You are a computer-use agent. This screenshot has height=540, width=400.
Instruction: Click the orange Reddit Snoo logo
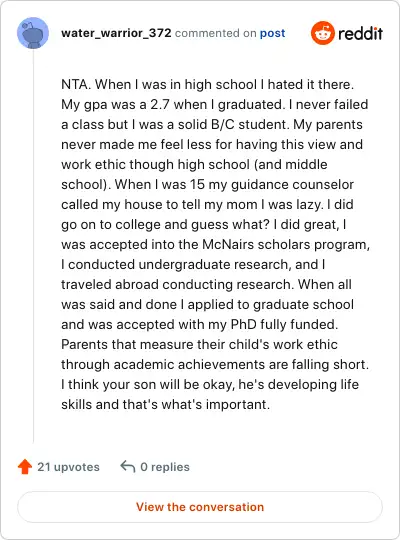point(322,33)
